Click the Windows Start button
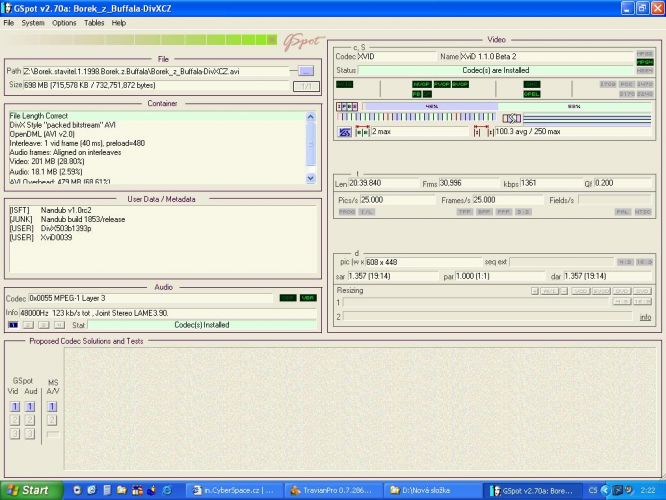Screen dimensions: 666x500 click(x=31, y=490)
